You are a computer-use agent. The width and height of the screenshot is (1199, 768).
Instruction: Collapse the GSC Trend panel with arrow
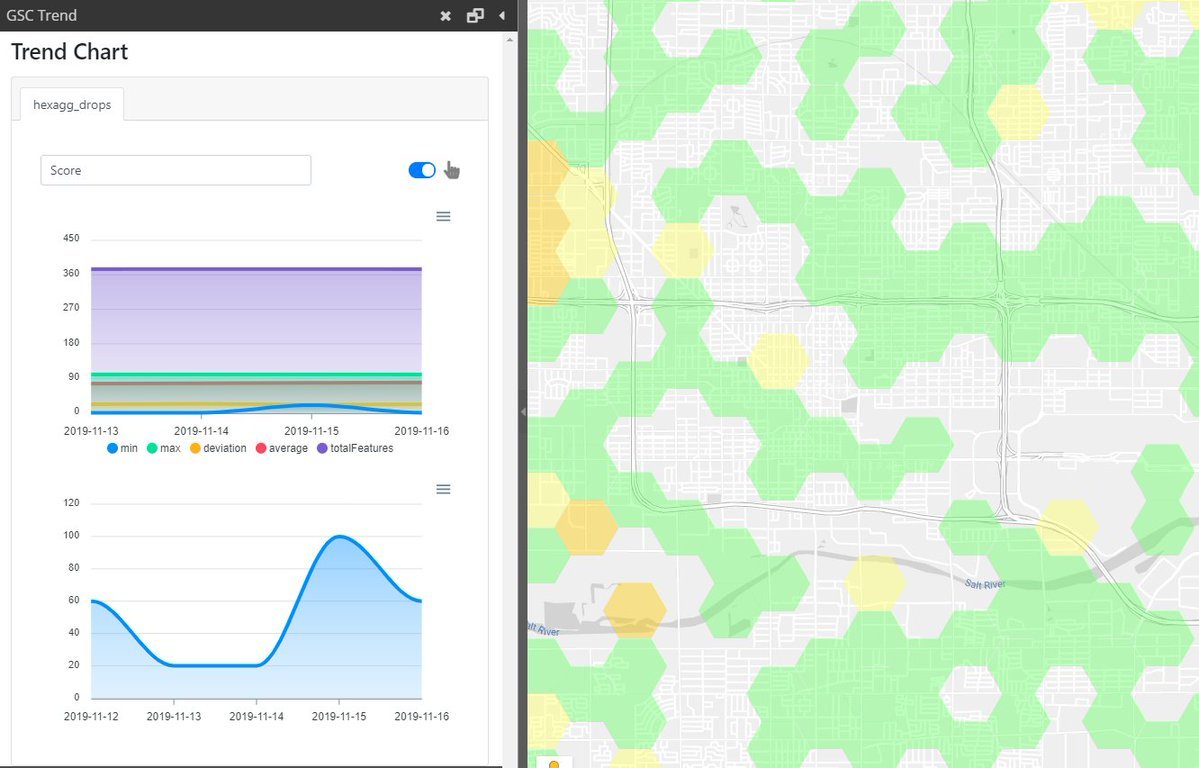click(501, 16)
